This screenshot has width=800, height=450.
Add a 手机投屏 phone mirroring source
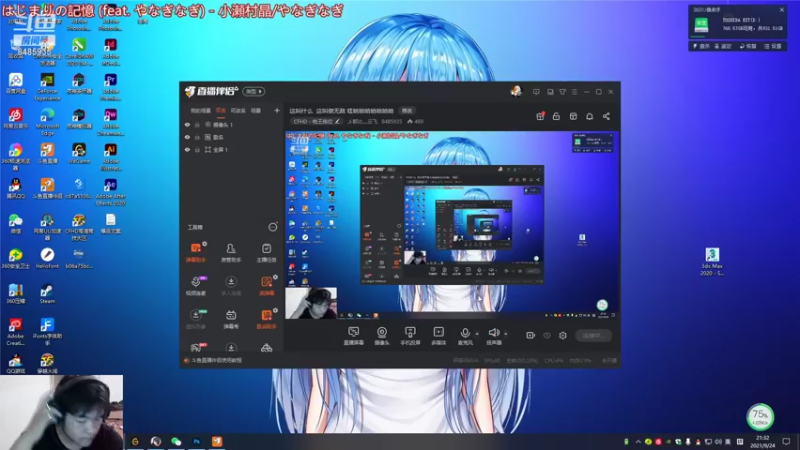tap(410, 336)
